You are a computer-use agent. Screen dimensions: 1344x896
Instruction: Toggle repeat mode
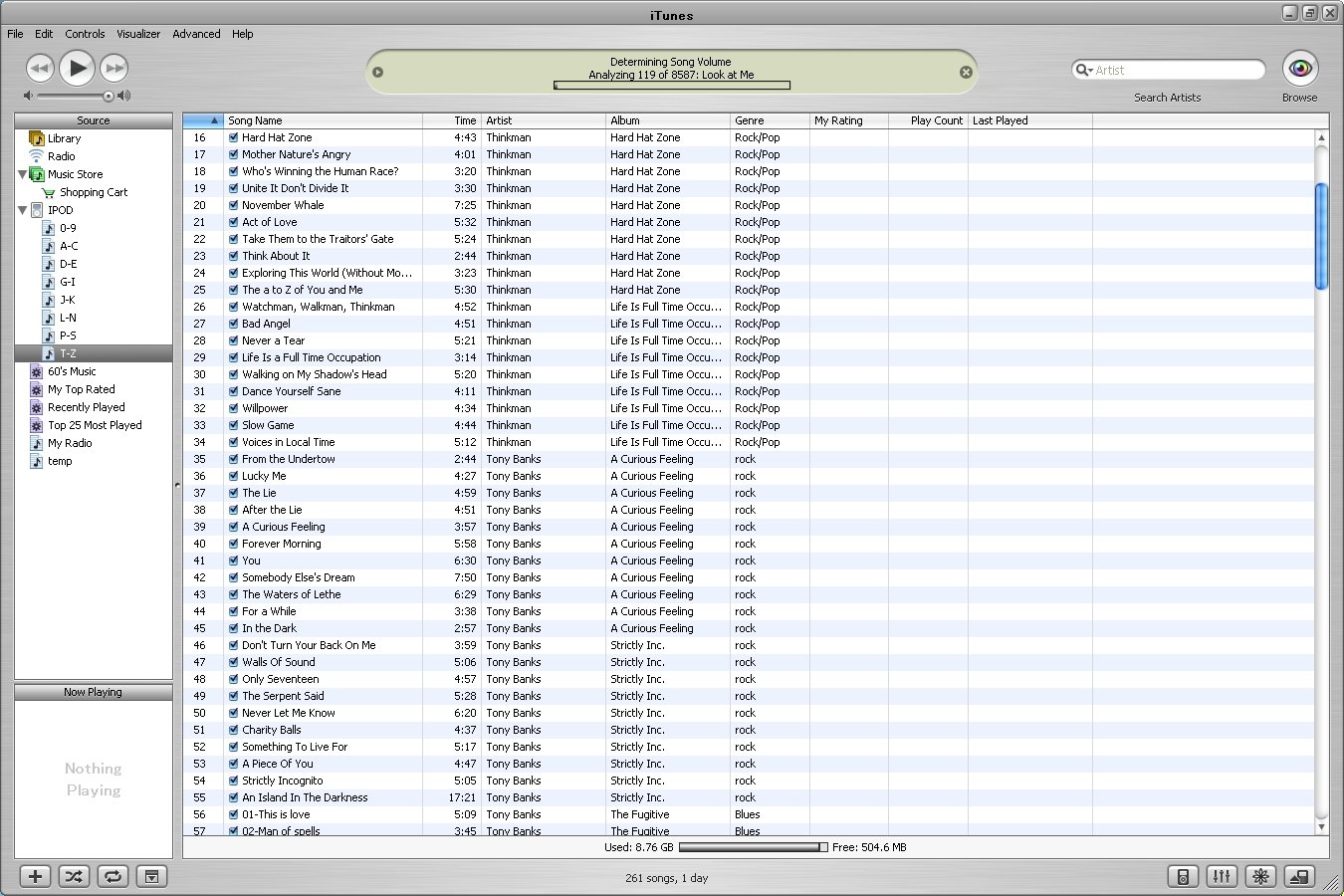pos(112,876)
